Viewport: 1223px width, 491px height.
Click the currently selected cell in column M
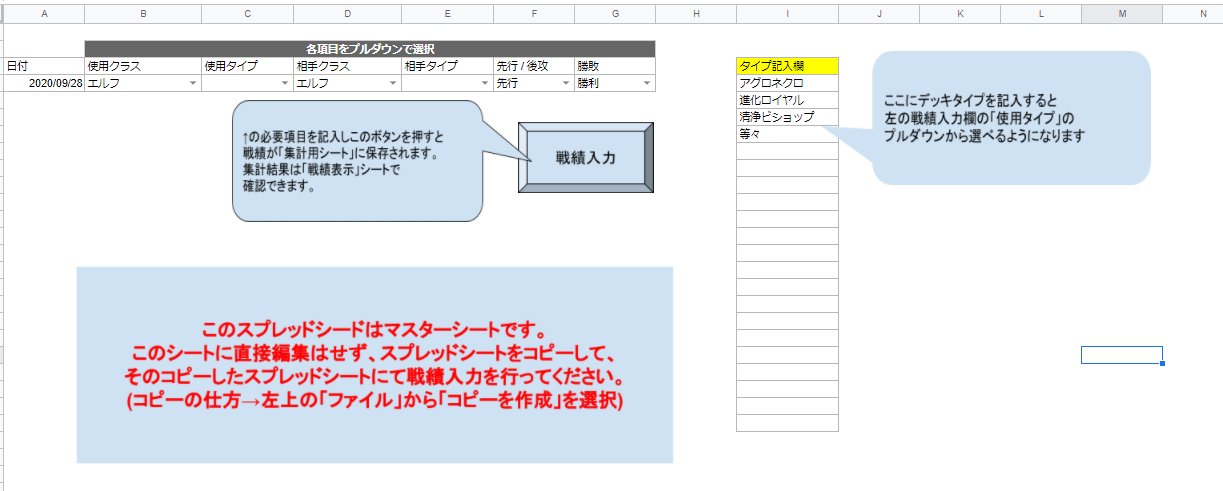click(x=1122, y=355)
